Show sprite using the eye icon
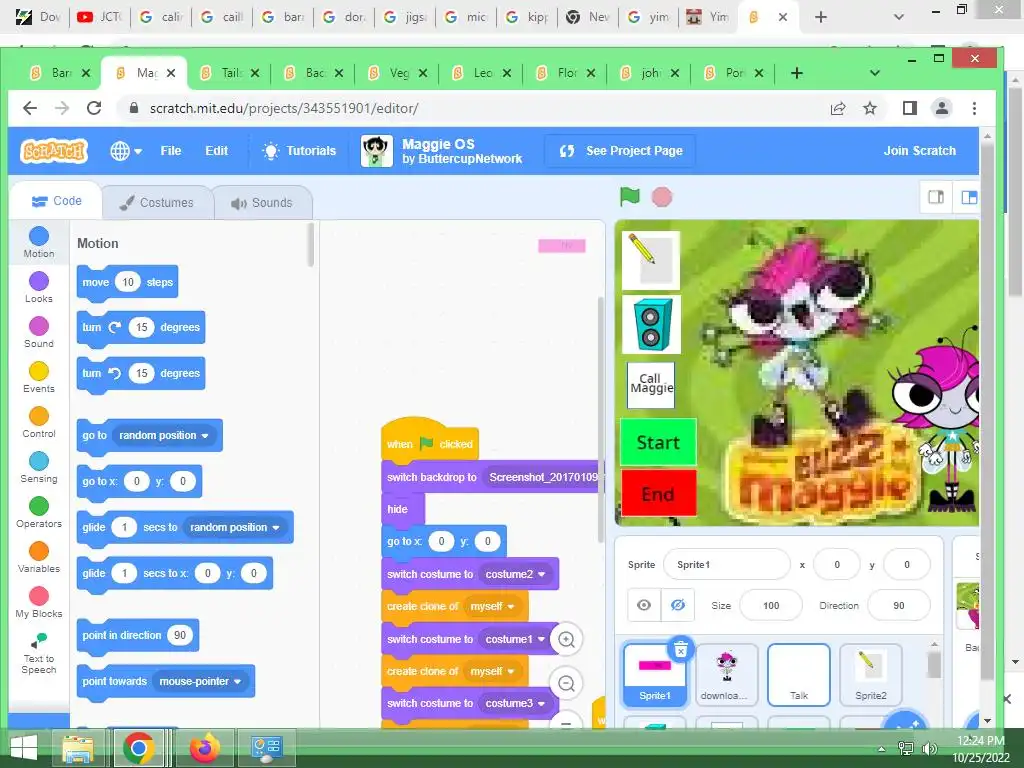 click(x=644, y=605)
